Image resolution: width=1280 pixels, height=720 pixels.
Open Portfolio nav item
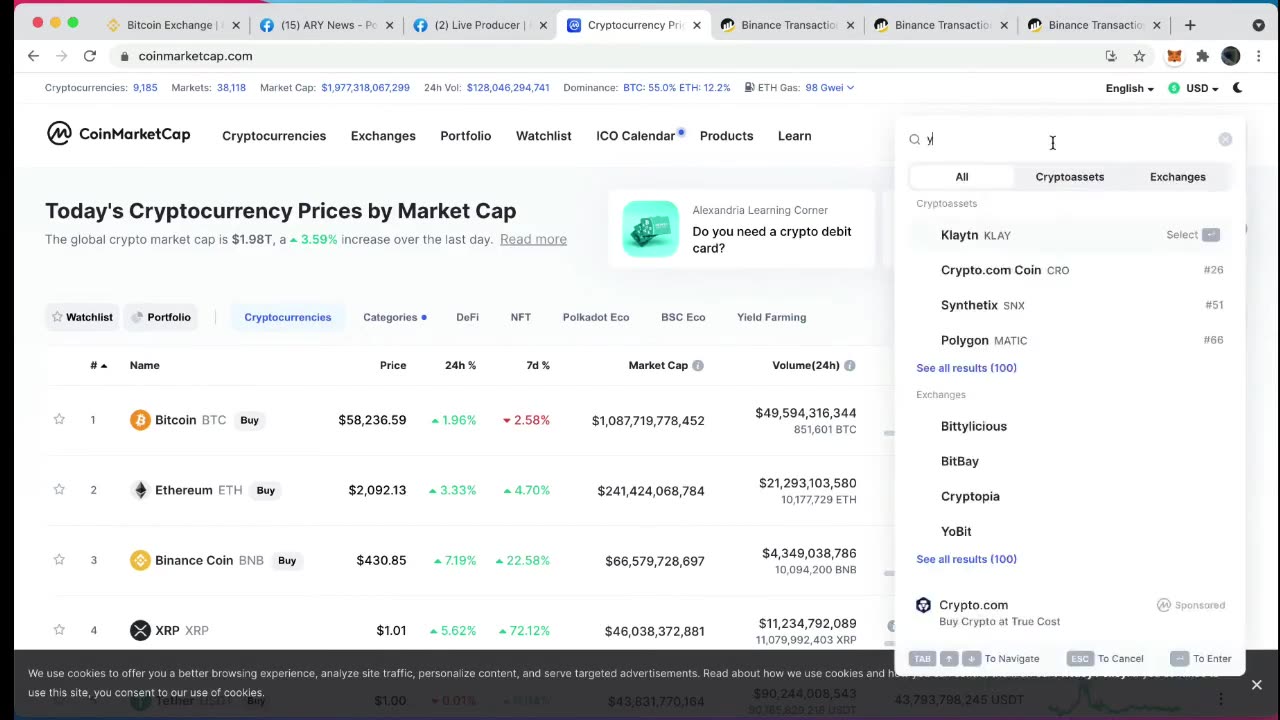click(466, 136)
